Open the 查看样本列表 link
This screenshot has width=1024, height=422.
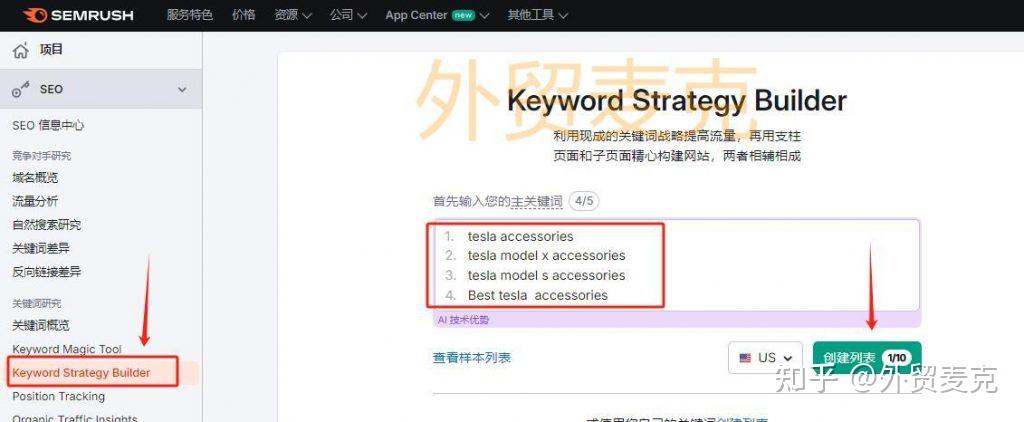tap(472, 358)
